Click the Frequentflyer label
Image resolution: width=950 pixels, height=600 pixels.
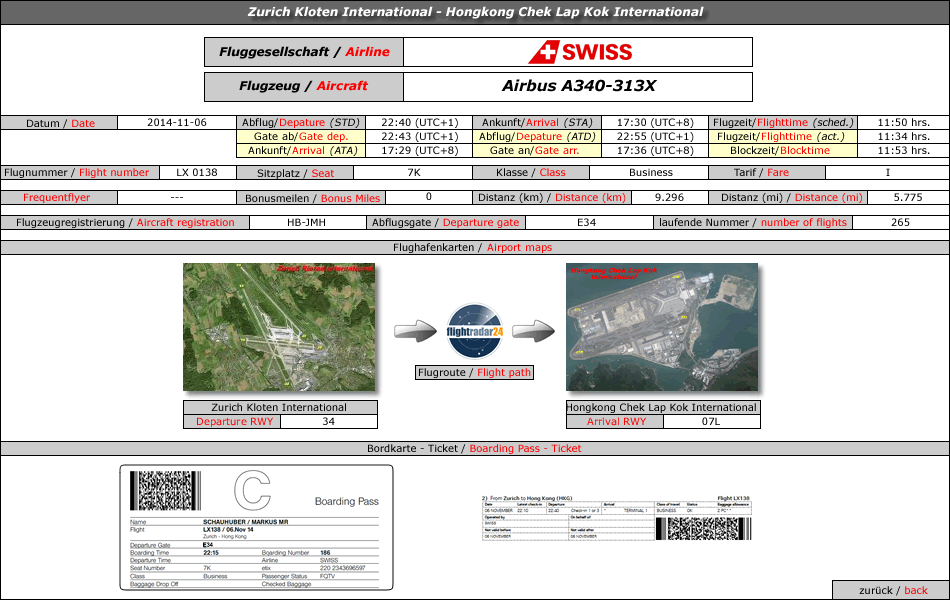pos(57,198)
